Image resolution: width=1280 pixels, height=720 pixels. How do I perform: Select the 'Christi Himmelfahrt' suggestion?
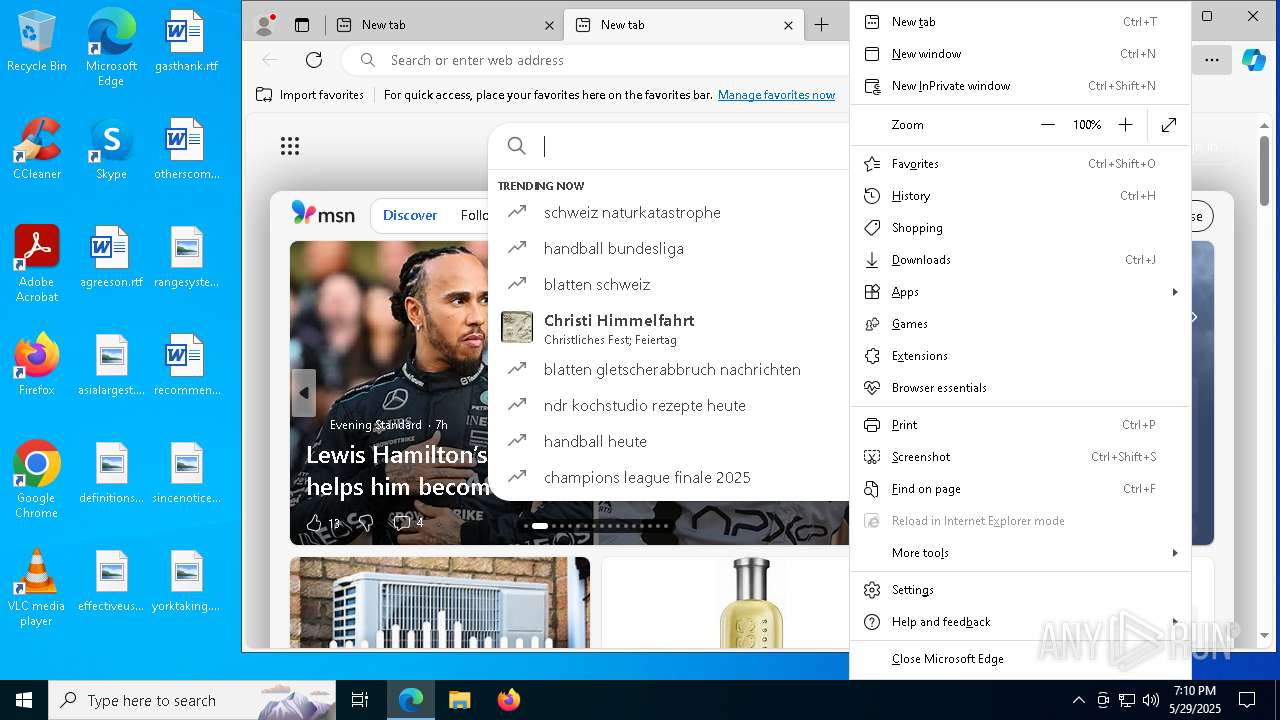[669, 327]
